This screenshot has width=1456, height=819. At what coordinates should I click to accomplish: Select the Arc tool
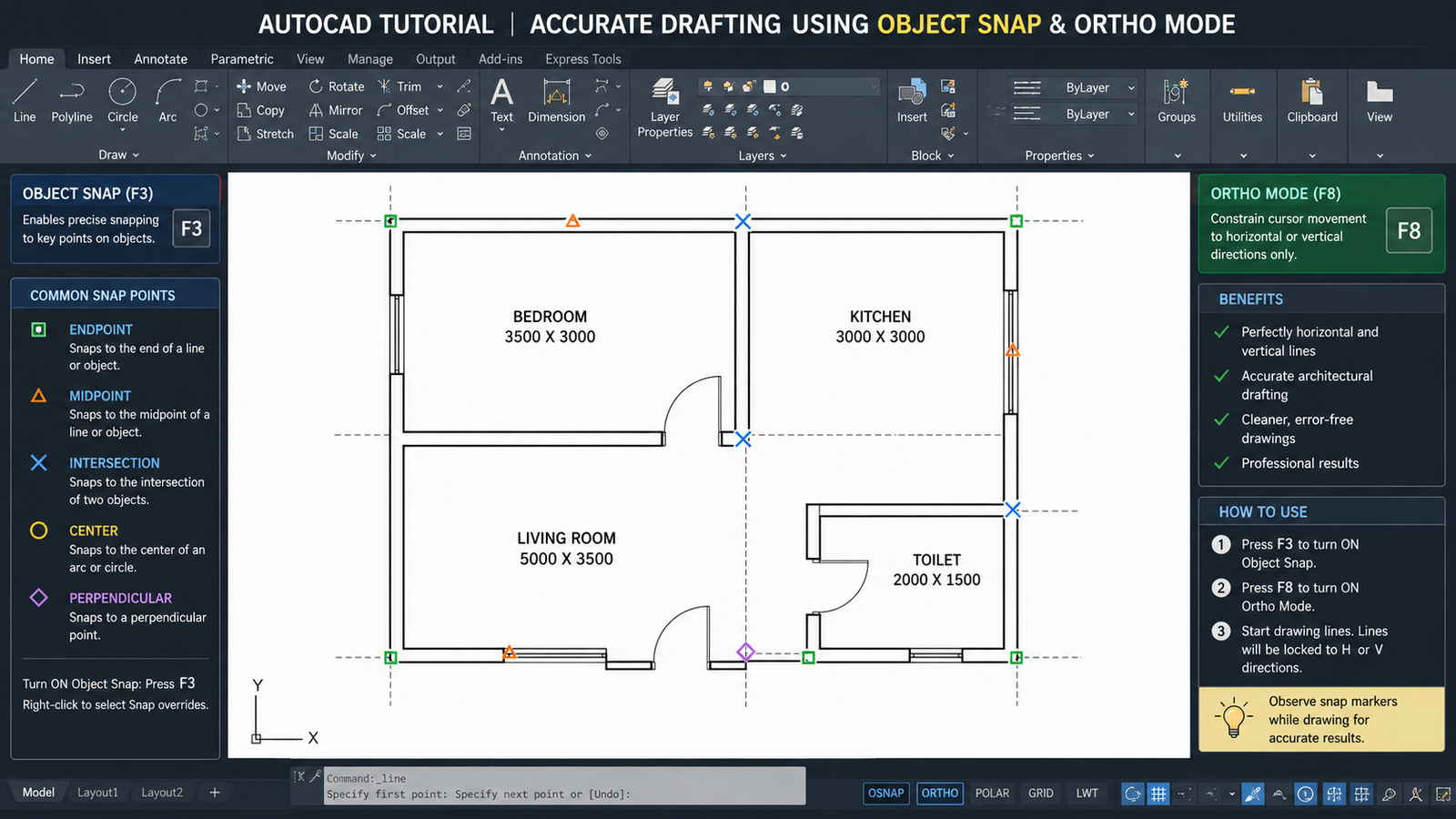tap(167, 100)
